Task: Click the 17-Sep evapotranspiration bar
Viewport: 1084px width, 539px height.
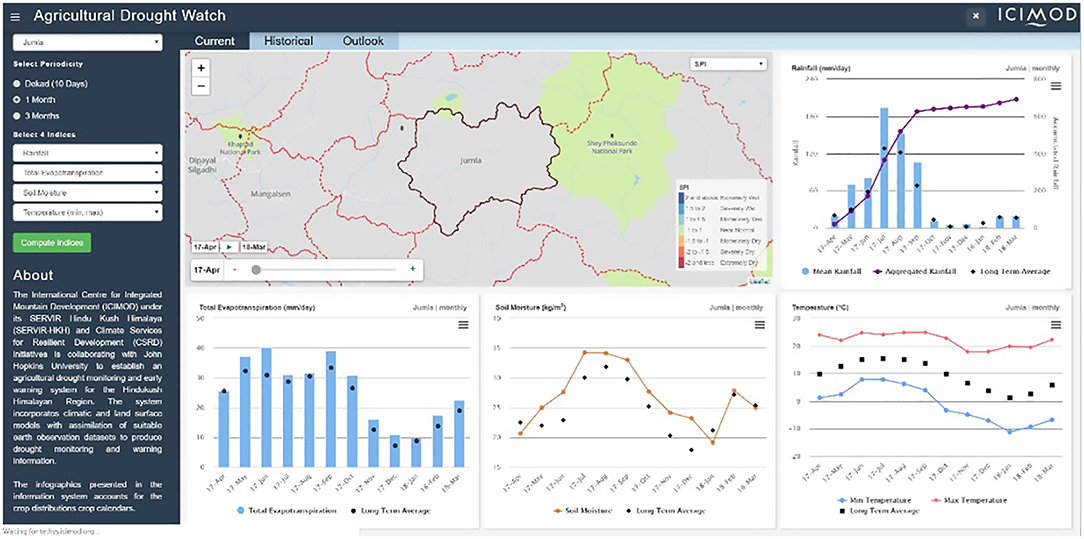Action: 330,409
